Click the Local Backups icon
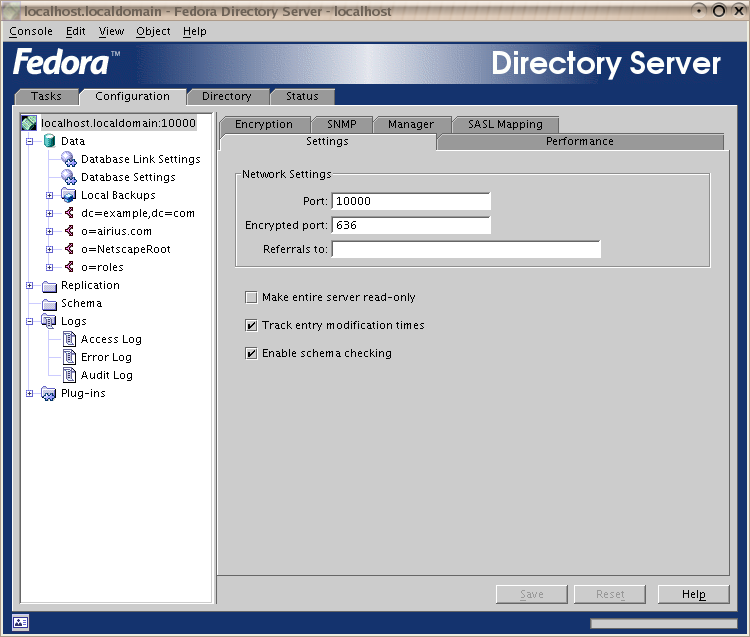The height and width of the screenshot is (637, 750). [x=69, y=195]
